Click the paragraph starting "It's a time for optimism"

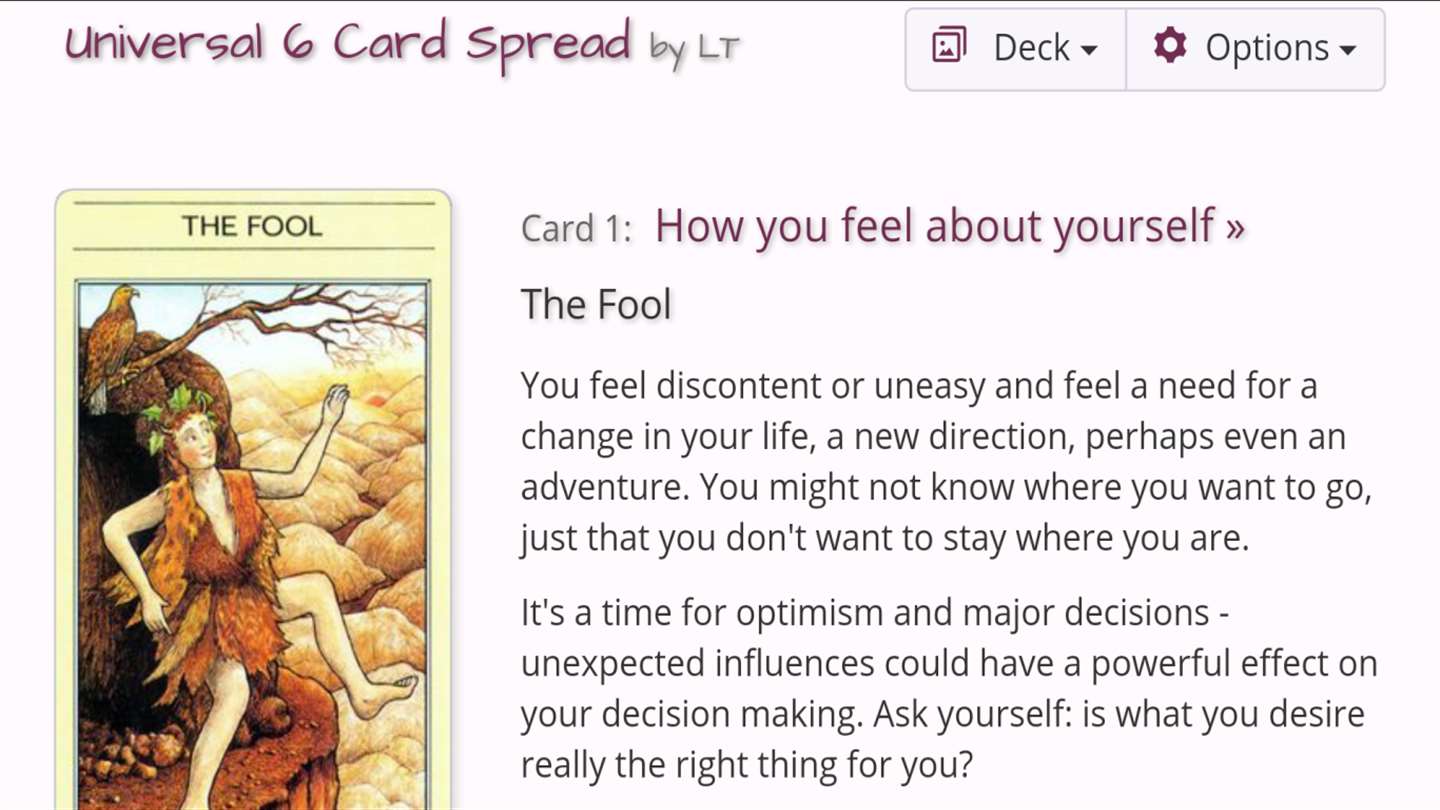coord(948,689)
